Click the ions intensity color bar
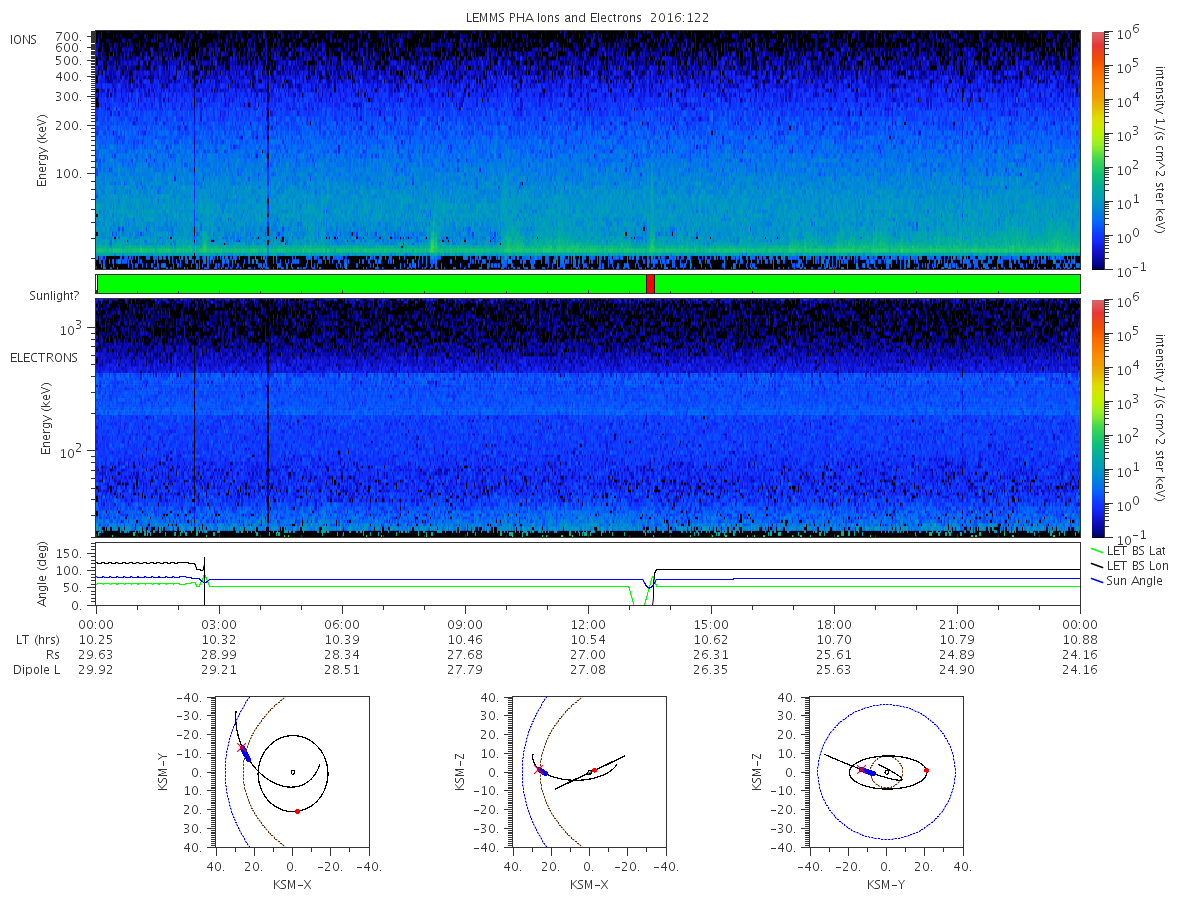This screenshot has width=1200, height=900. (x=1097, y=150)
